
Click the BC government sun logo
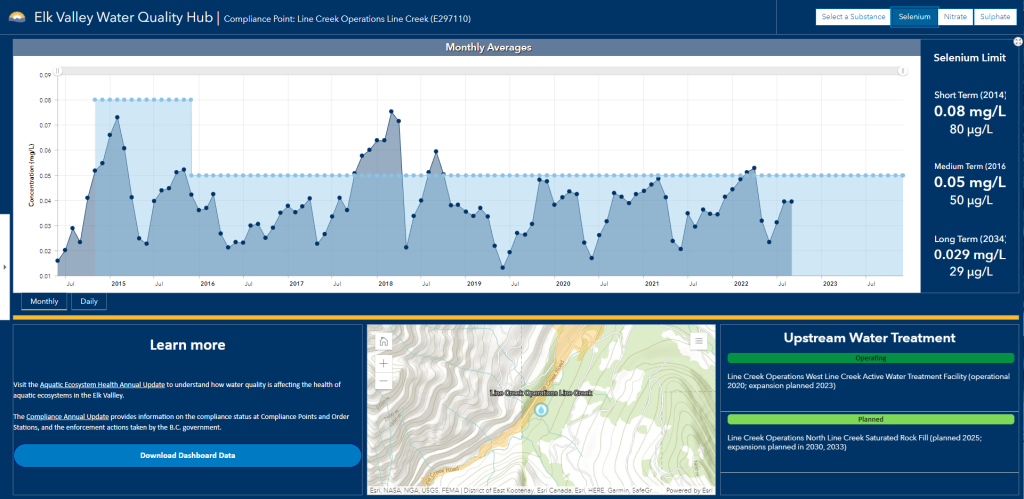pyautogui.click(x=15, y=18)
